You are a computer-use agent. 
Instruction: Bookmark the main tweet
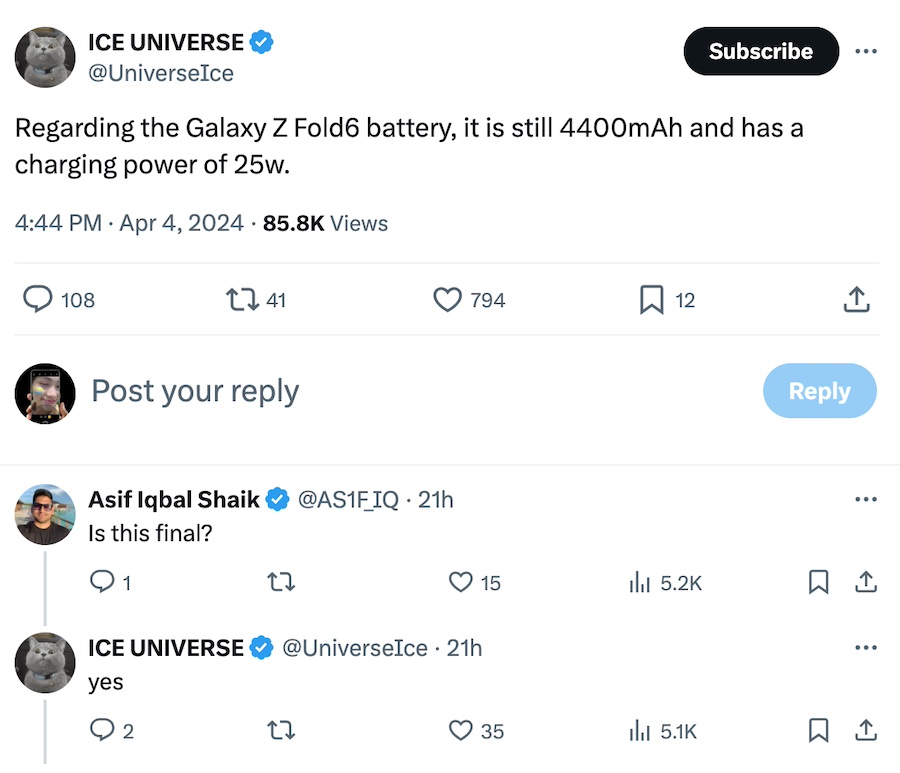point(652,299)
